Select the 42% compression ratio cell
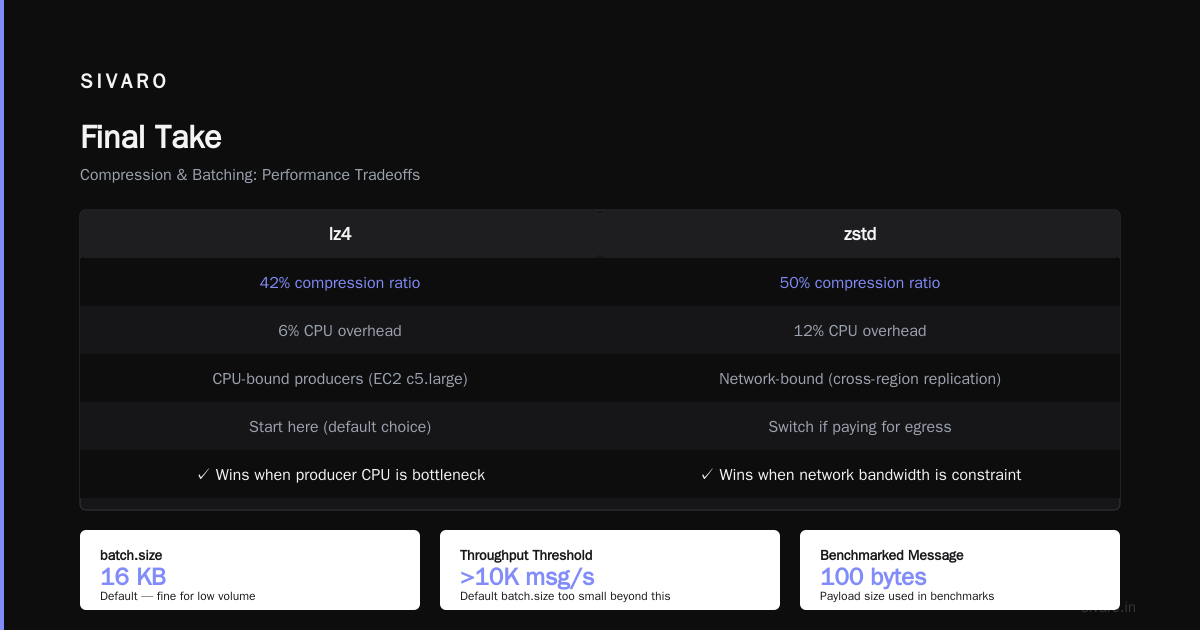 (340, 283)
